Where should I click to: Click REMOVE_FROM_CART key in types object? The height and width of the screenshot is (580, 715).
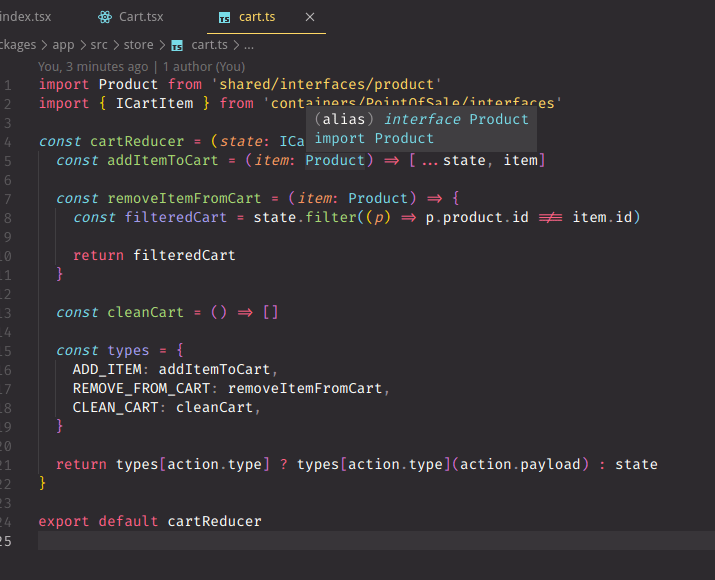click(x=141, y=388)
